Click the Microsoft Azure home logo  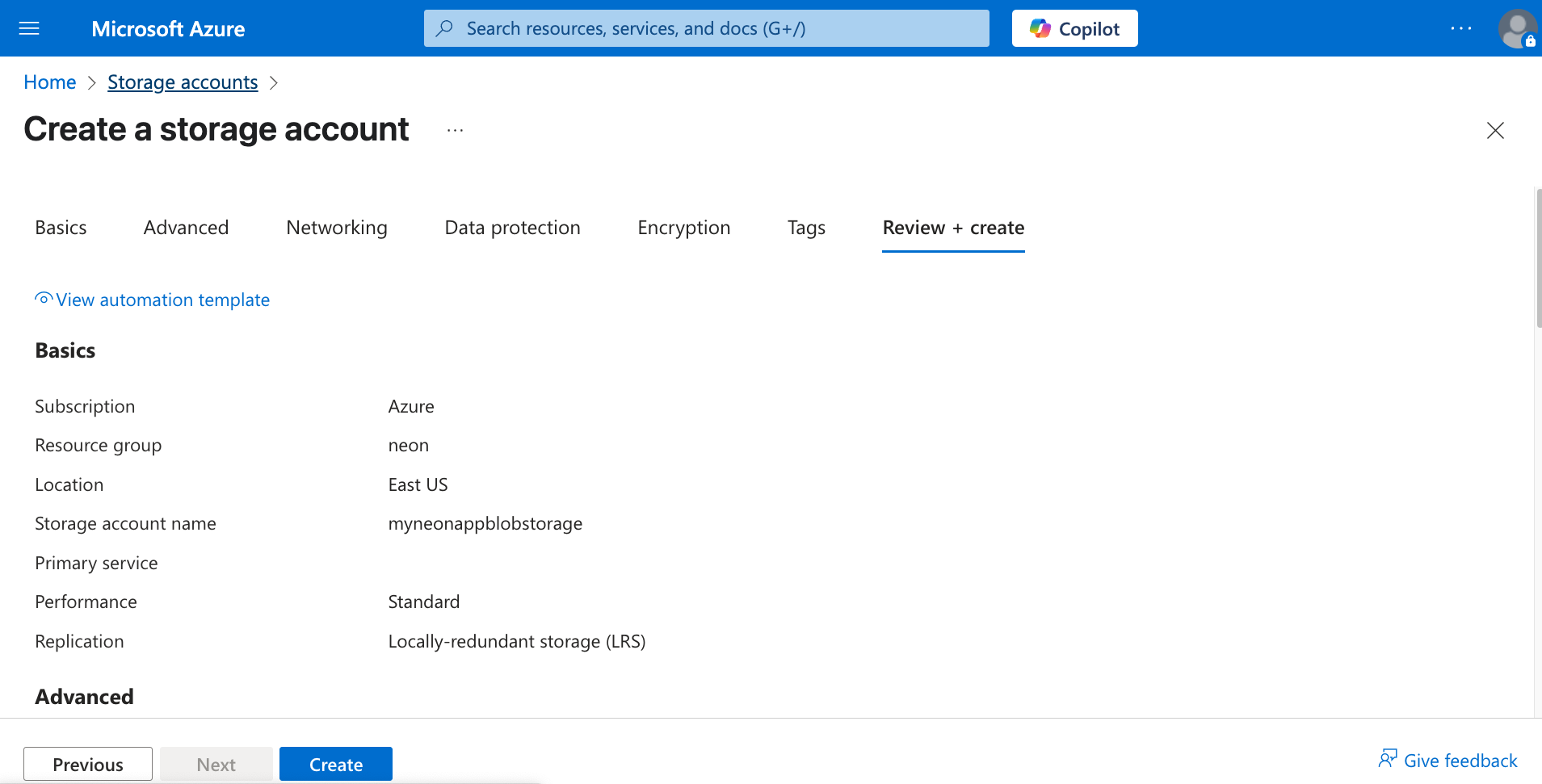pos(168,28)
